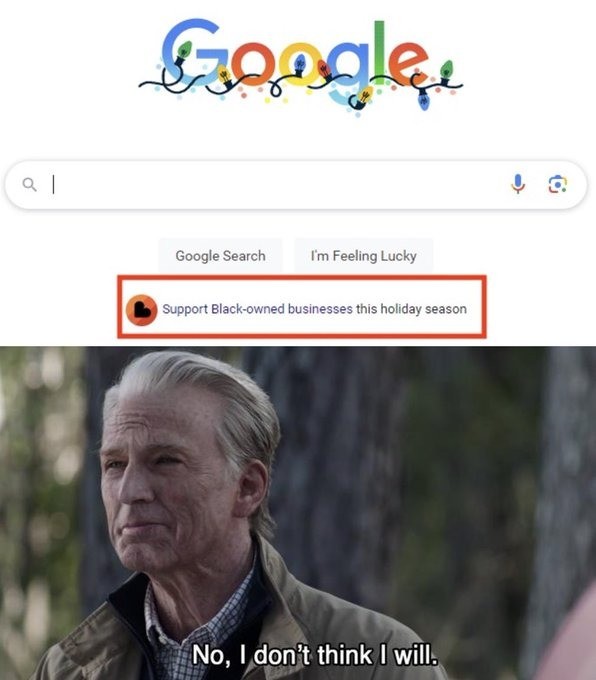Click the red bulb left of the g
This screenshot has height=680, width=596.
pyautogui.click(x=325, y=70)
